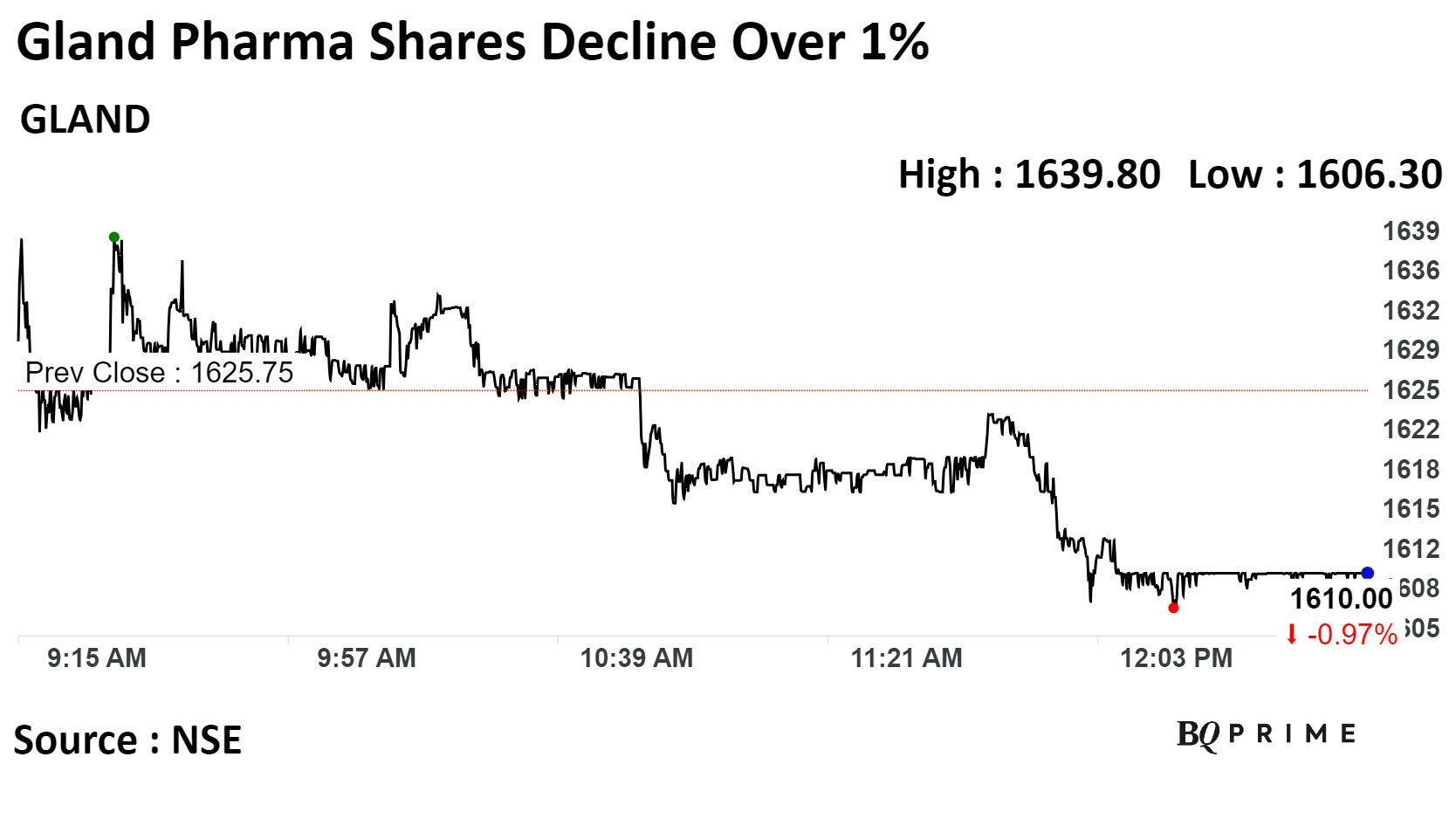Click the Gland Pharma Shares Decline headline
1456x819 pixels.
pyautogui.click(x=472, y=42)
